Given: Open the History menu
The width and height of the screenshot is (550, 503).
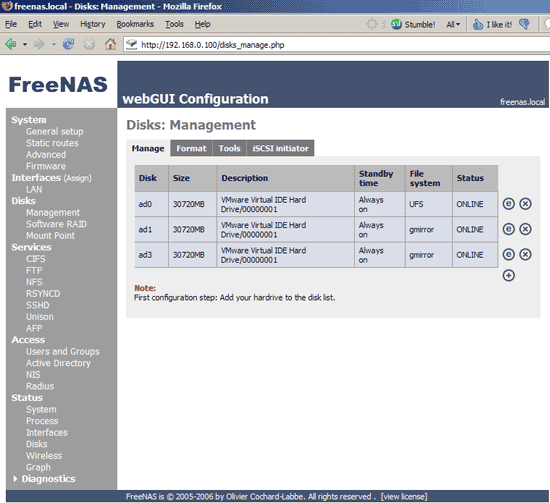Looking at the screenshot, I should (93, 24).
